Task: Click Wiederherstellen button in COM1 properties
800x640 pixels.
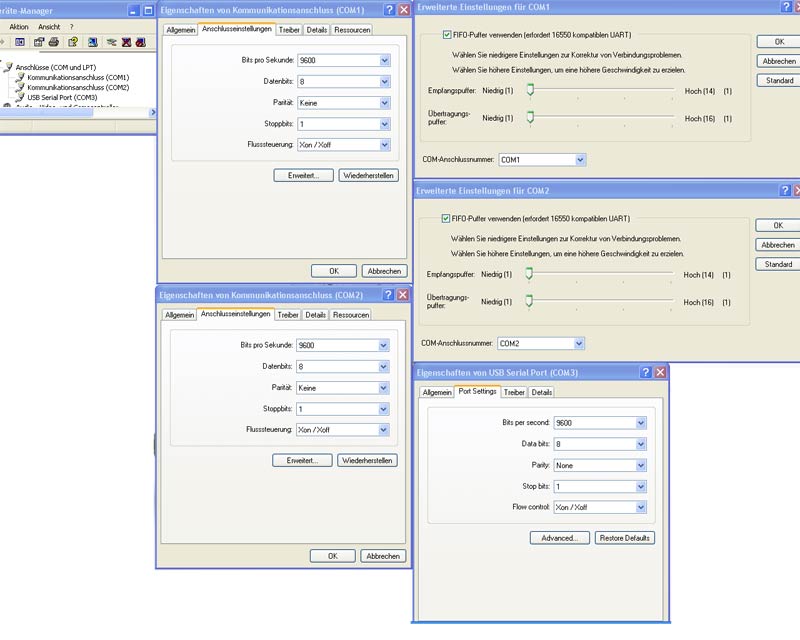Action: click(x=368, y=176)
